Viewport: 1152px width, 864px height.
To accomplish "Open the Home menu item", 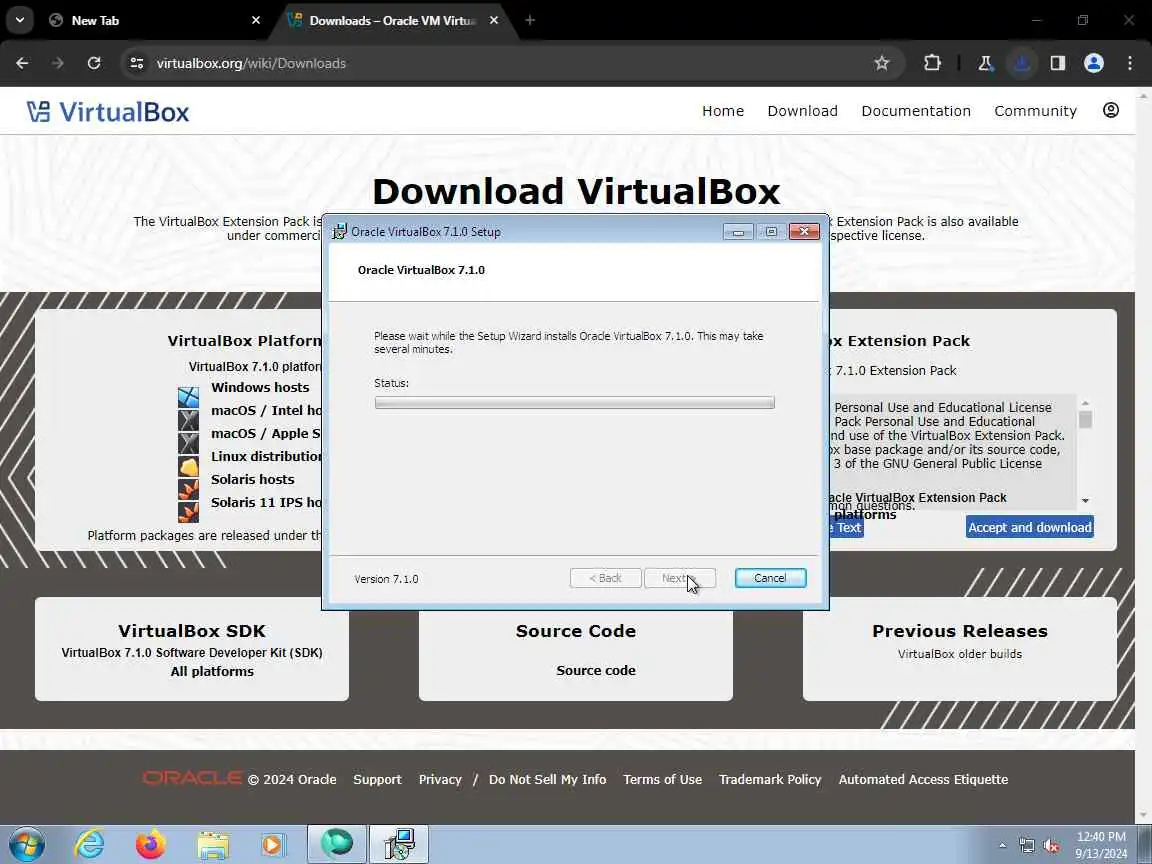I will 723,111.
